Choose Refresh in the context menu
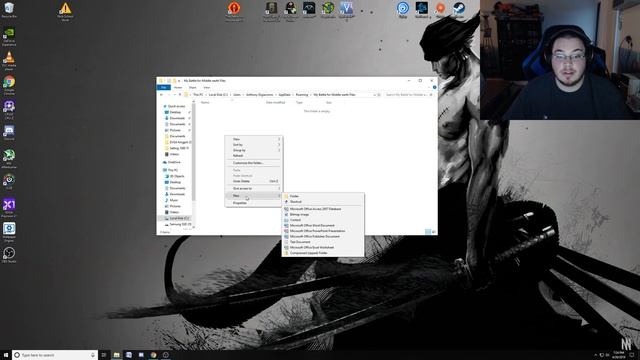 (253, 156)
